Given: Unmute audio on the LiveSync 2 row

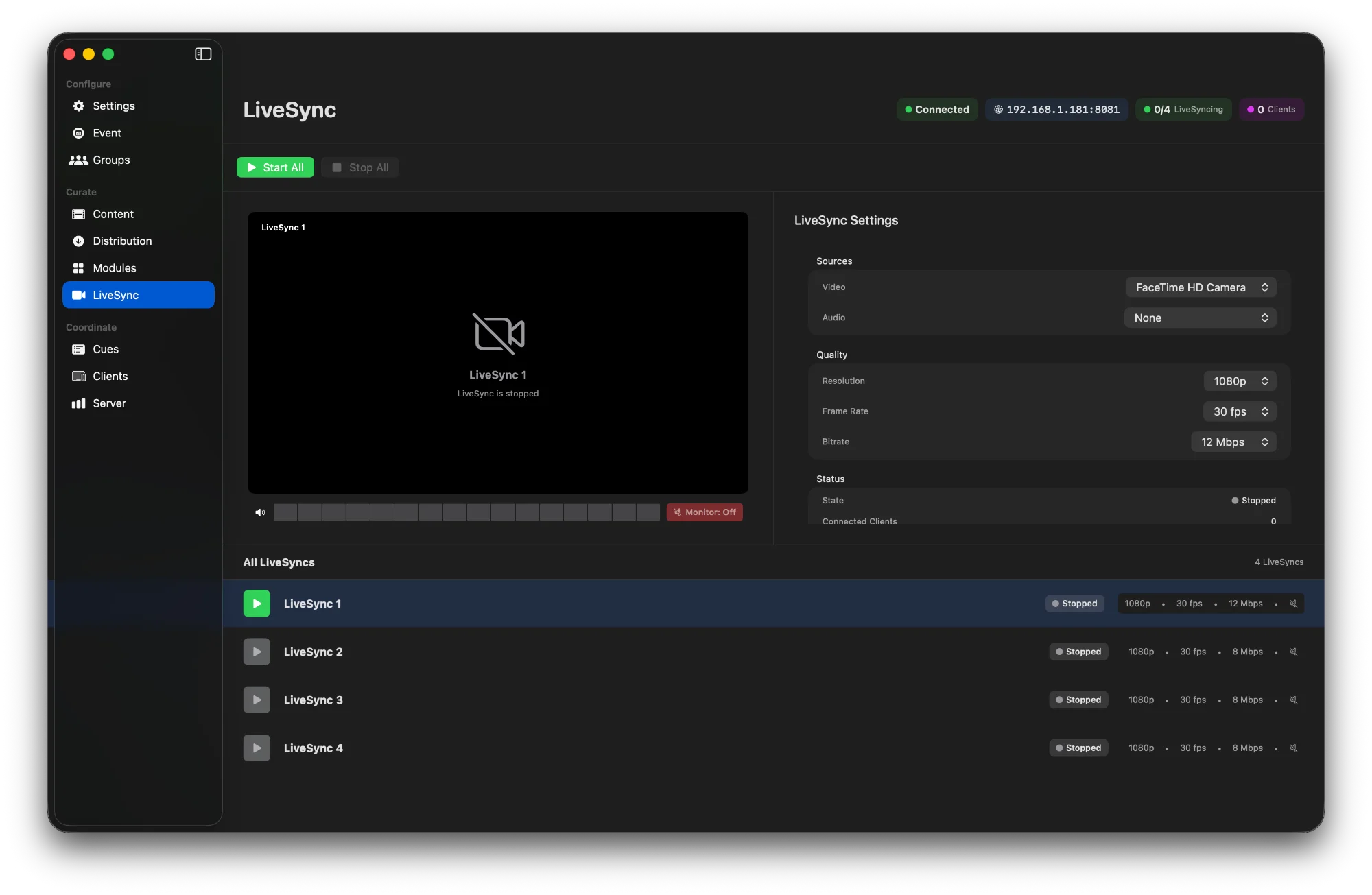Looking at the screenshot, I should click(x=1293, y=652).
